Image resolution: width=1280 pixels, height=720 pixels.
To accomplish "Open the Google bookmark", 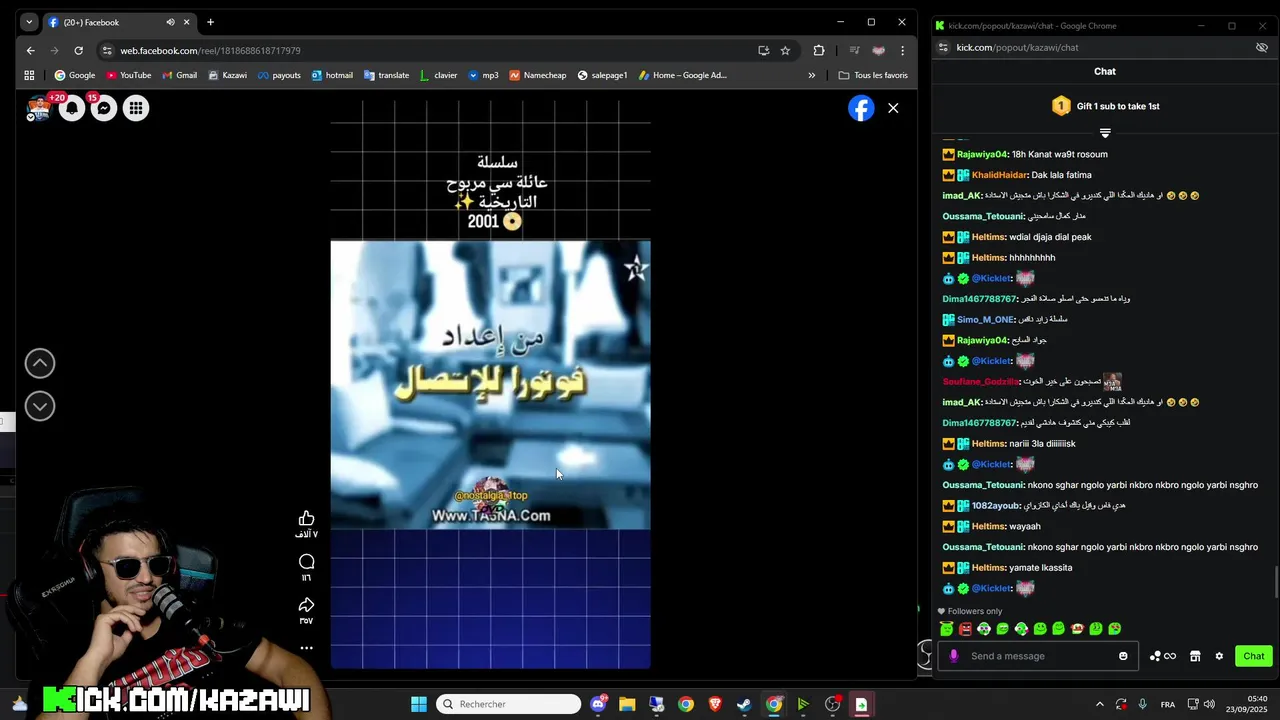I will pos(75,75).
